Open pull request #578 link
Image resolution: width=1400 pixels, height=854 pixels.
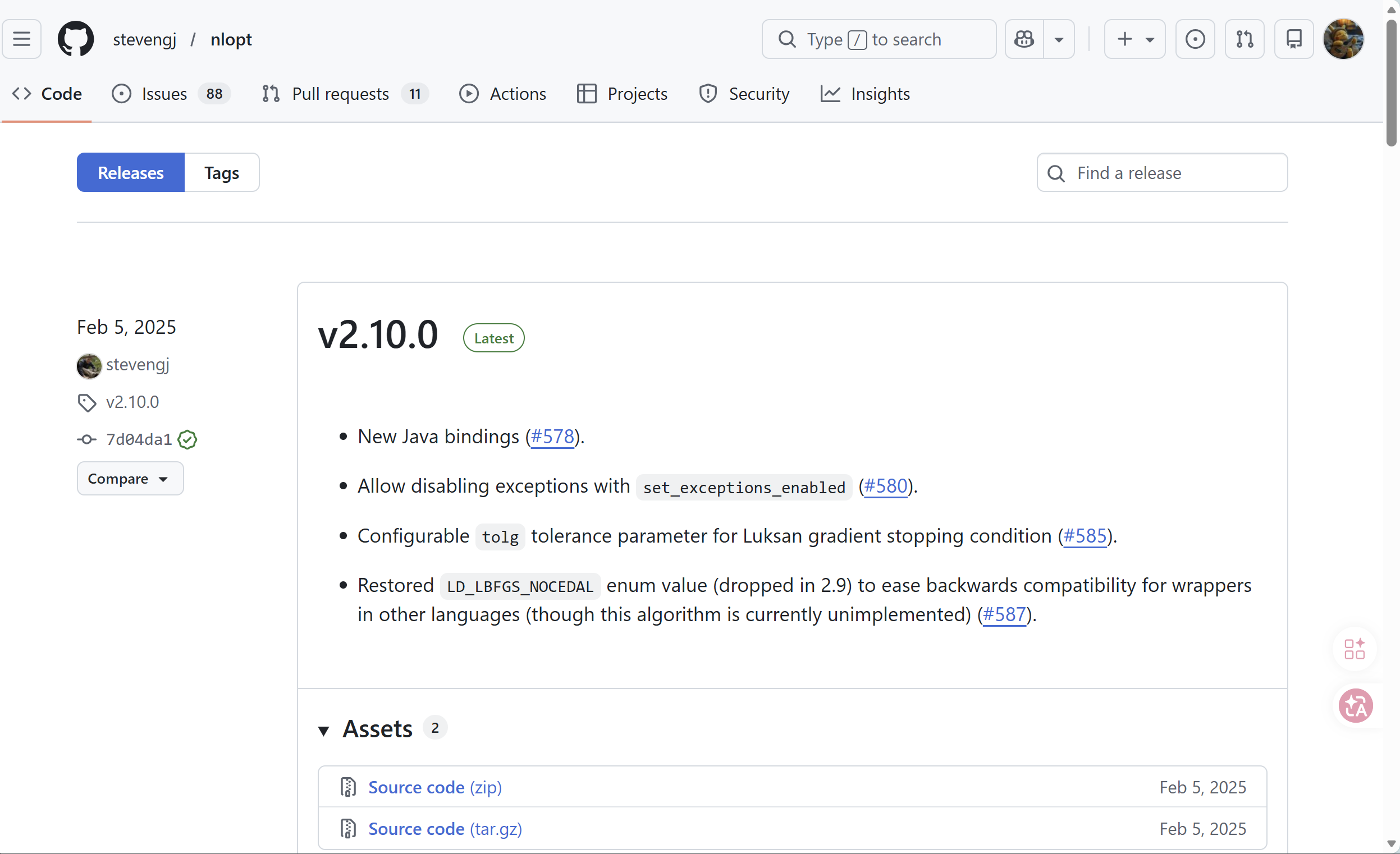pos(552,437)
